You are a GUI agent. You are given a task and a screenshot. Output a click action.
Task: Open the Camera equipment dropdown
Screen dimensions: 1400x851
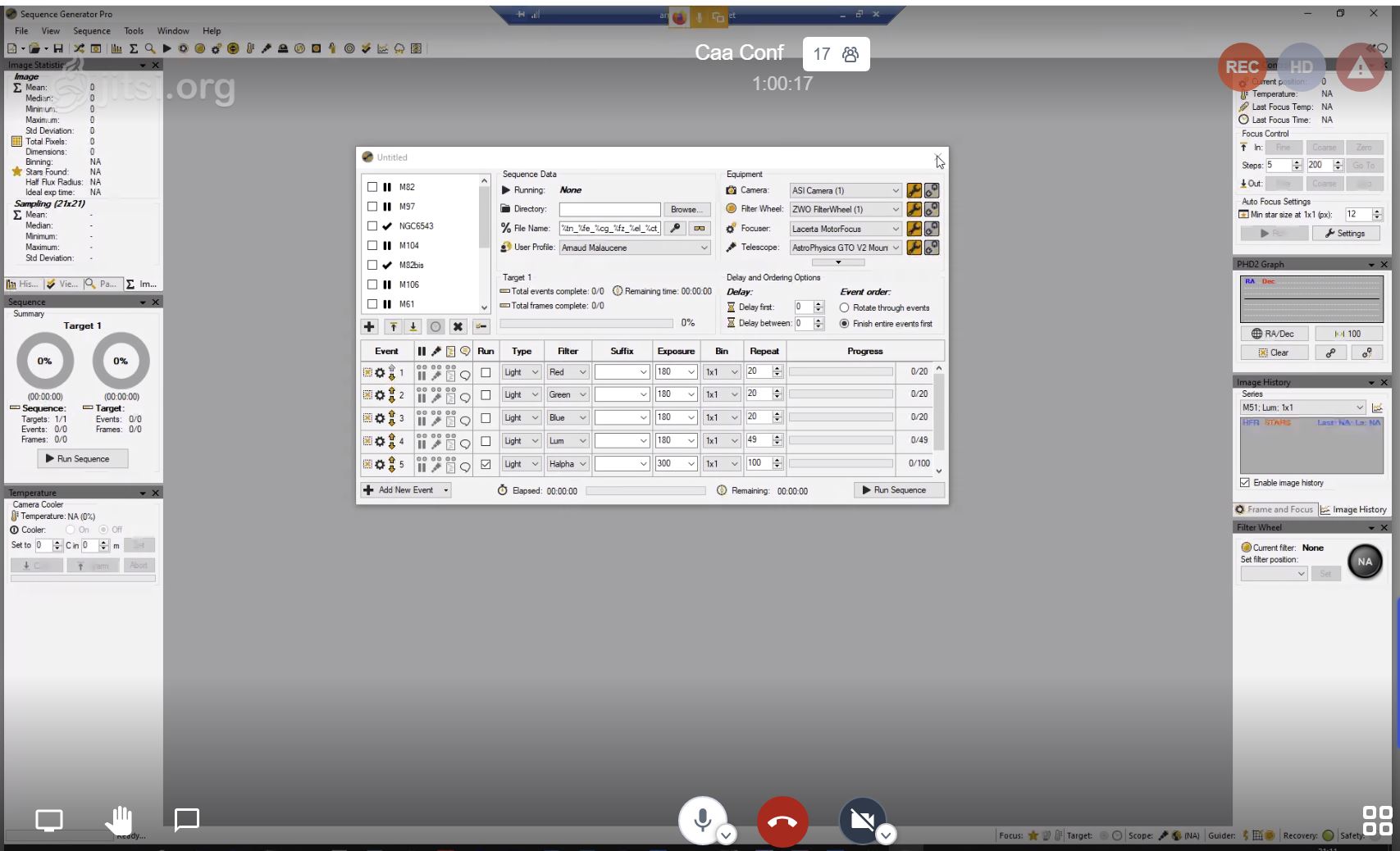pos(846,190)
